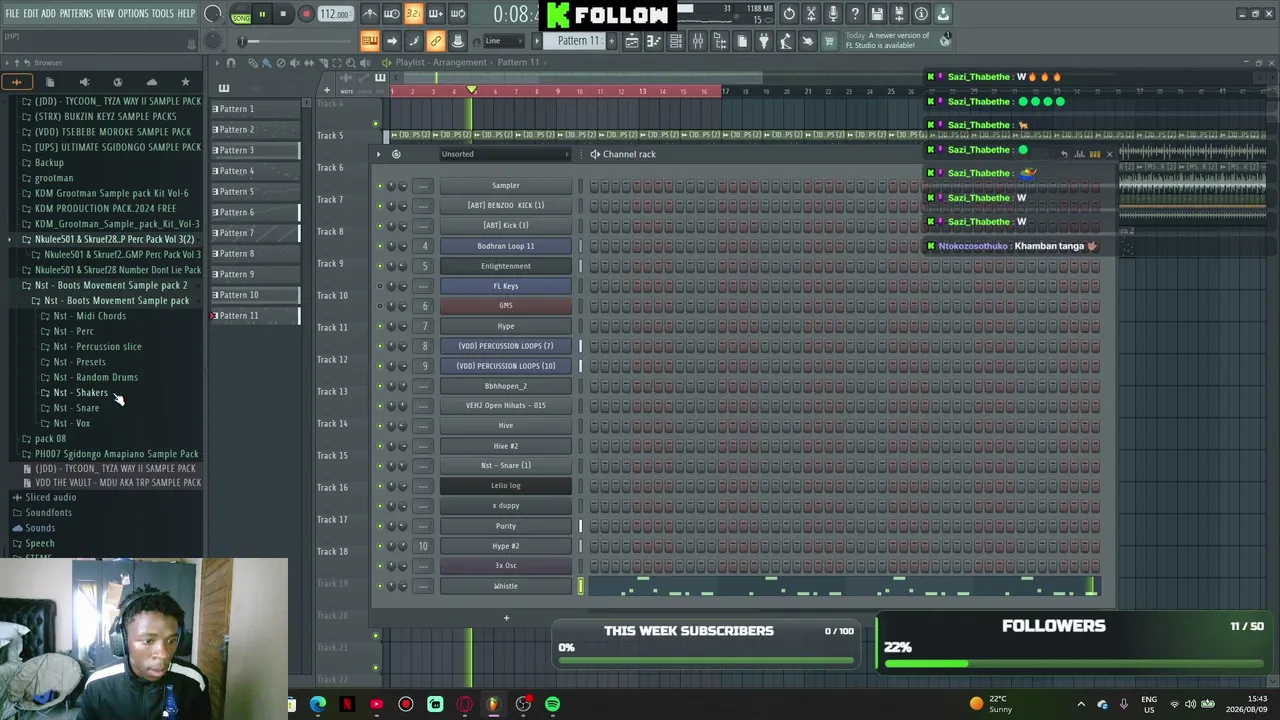This screenshot has width=1280, height=720.
Task: Select the playlist Draw pencil tool
Action: tap(253, 62)
